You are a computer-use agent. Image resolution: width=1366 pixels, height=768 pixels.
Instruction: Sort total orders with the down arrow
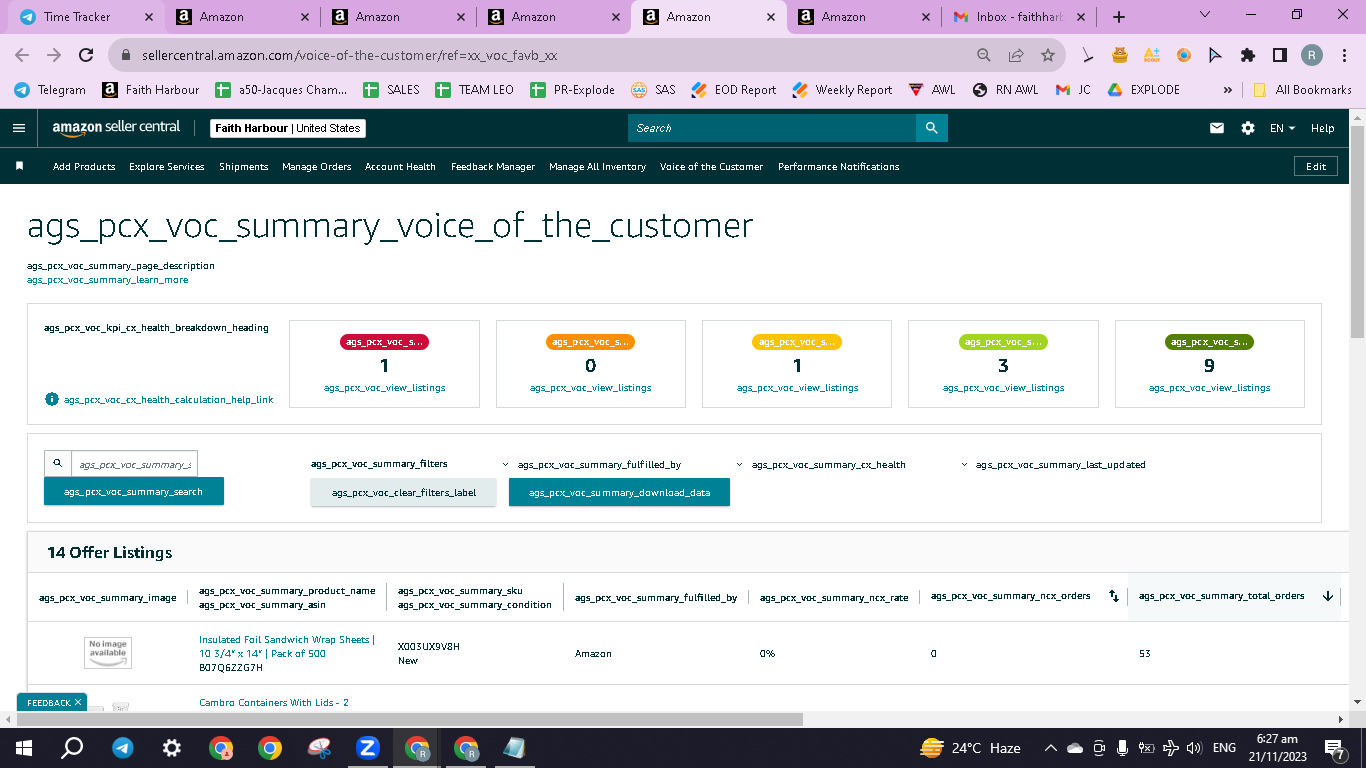tap(1328, 596)
